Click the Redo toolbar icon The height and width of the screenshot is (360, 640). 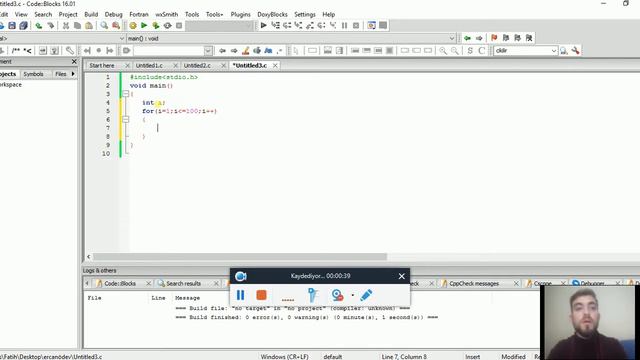(x=51, y=26)
